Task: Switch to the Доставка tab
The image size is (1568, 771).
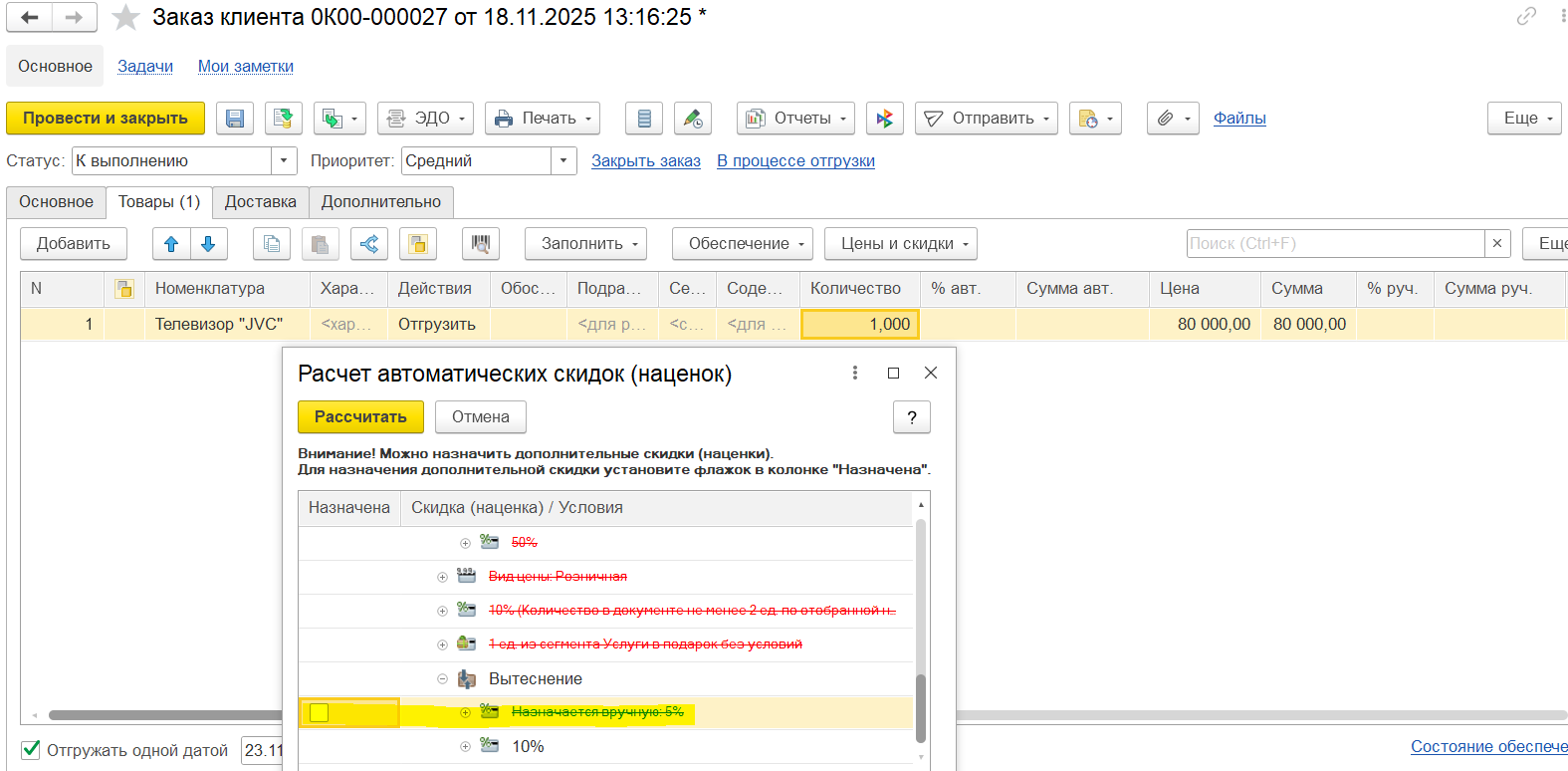Action: (x=261, y=202)
